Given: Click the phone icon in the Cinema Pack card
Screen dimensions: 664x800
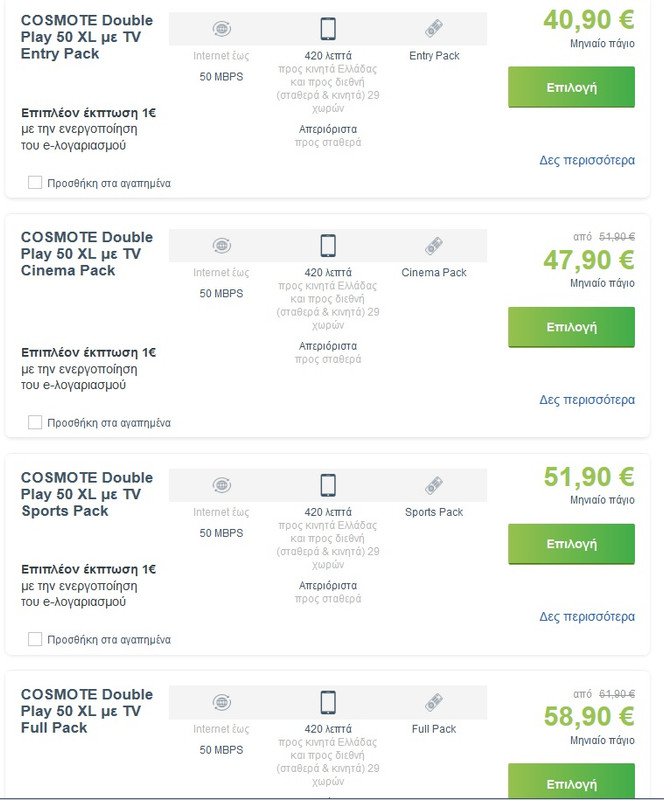Looking at the screenshot, I should [328, 245].
